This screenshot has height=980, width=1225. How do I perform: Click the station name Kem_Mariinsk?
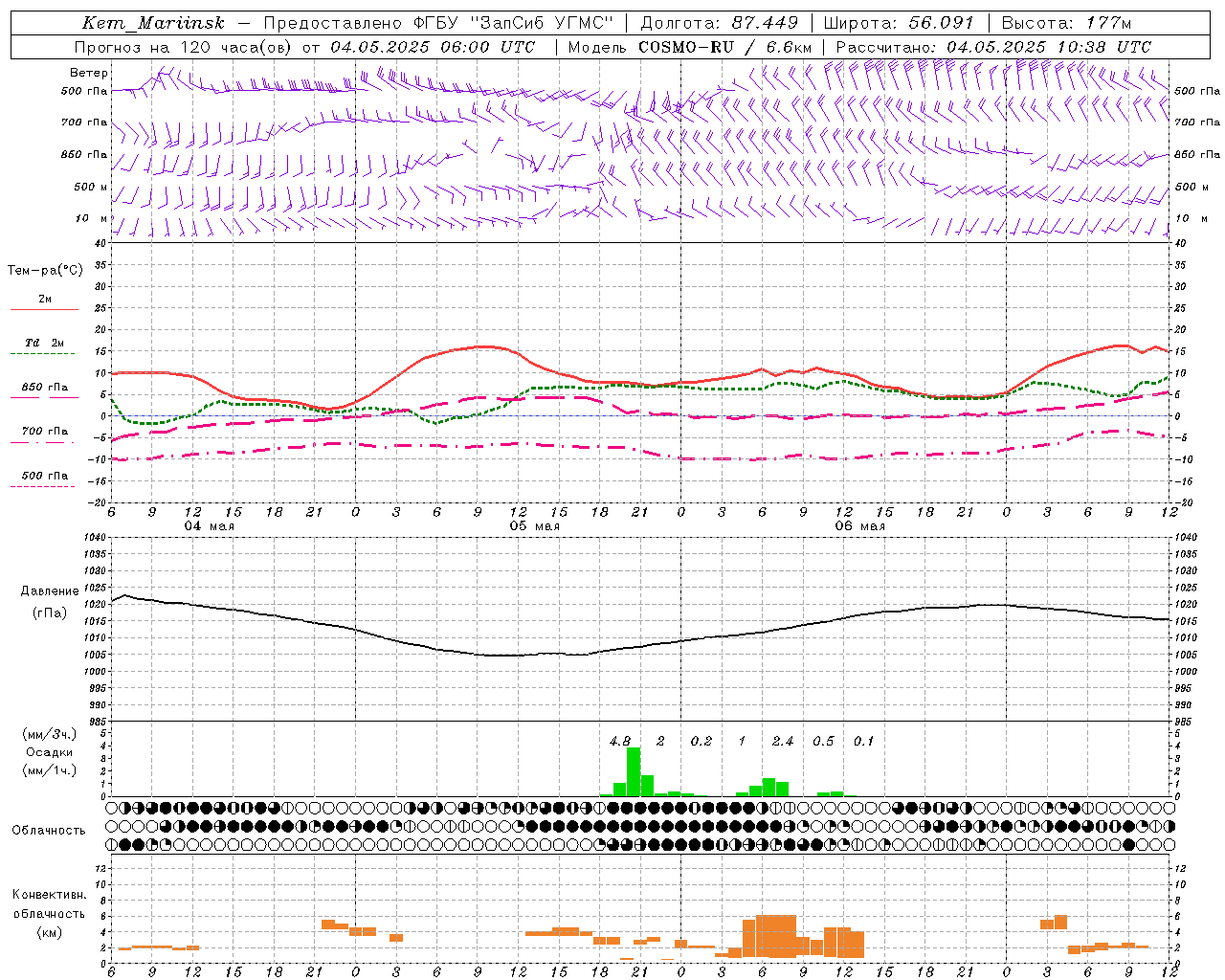click(153, 23)
